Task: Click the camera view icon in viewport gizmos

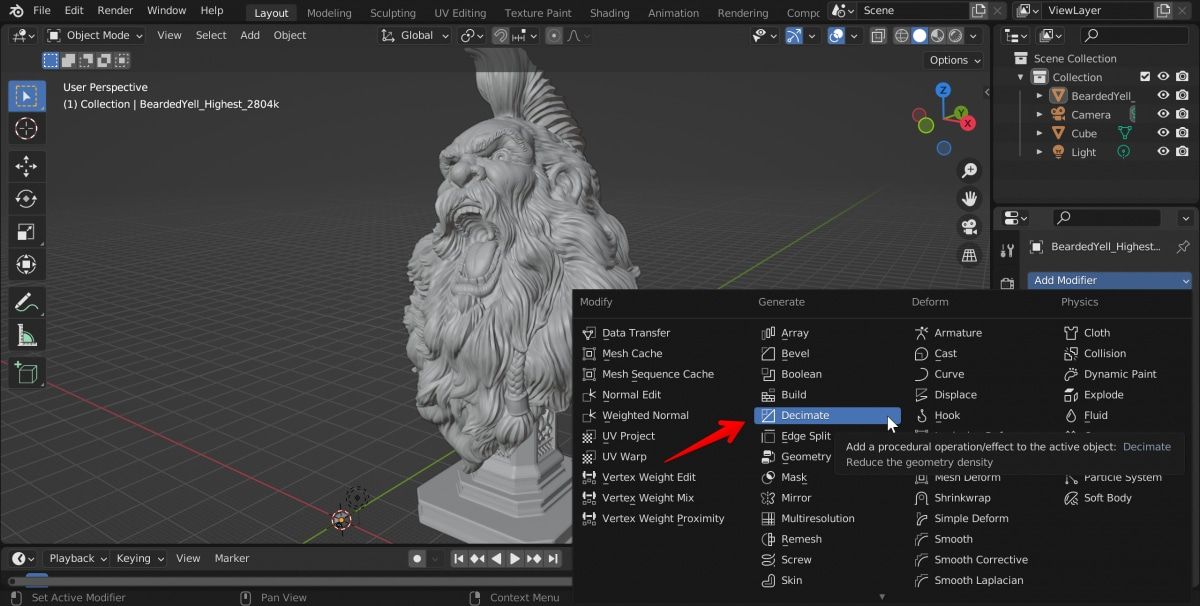Action: [x=969, y=227]
